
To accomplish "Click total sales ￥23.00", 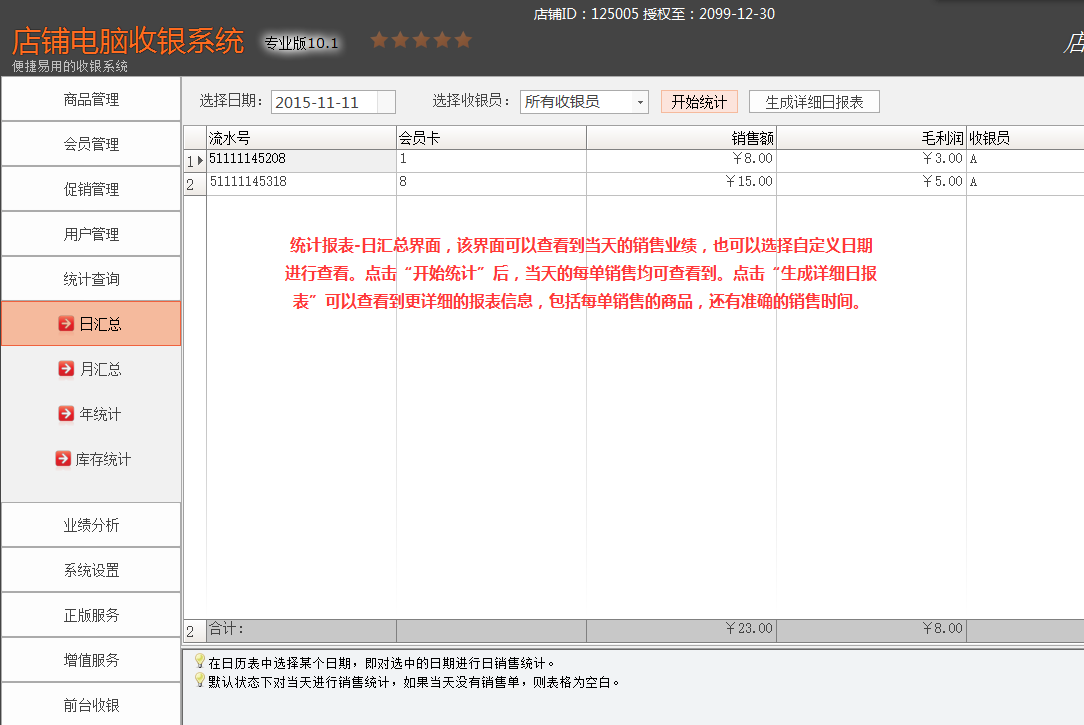I will (x=749, y=628).
